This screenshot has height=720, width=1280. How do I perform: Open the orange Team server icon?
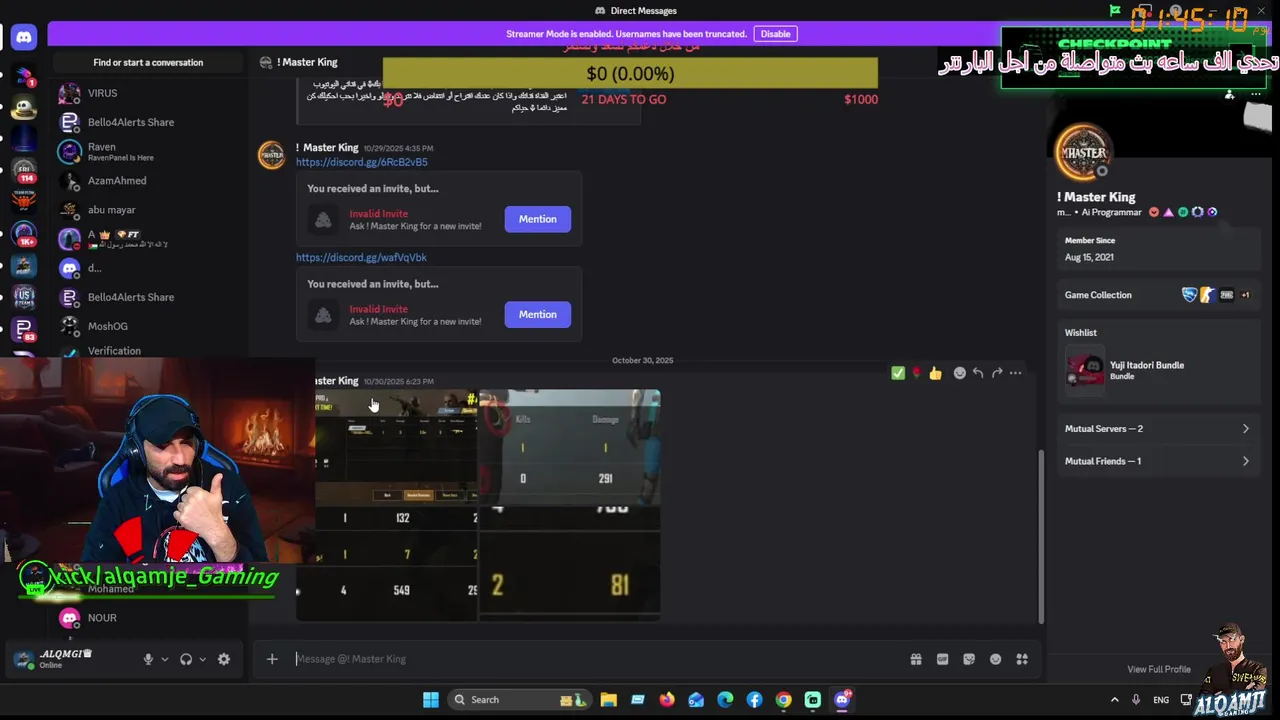24,201
